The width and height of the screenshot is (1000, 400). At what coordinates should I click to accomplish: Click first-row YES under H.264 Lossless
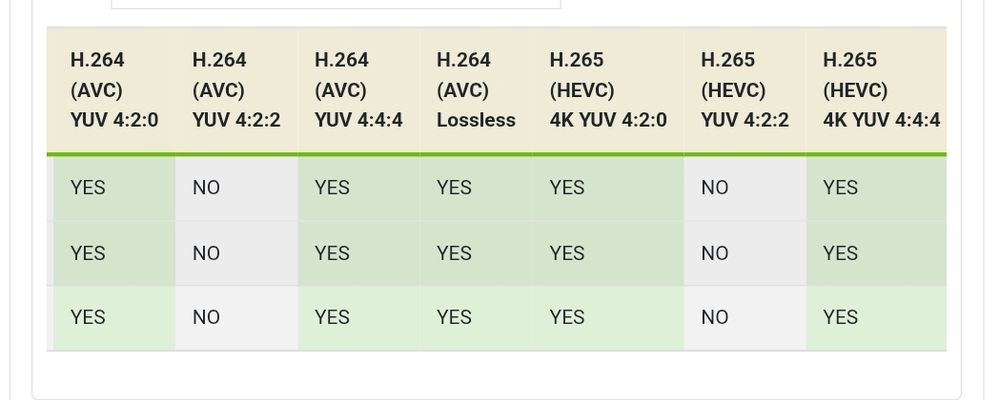click(x=454, y=188)
